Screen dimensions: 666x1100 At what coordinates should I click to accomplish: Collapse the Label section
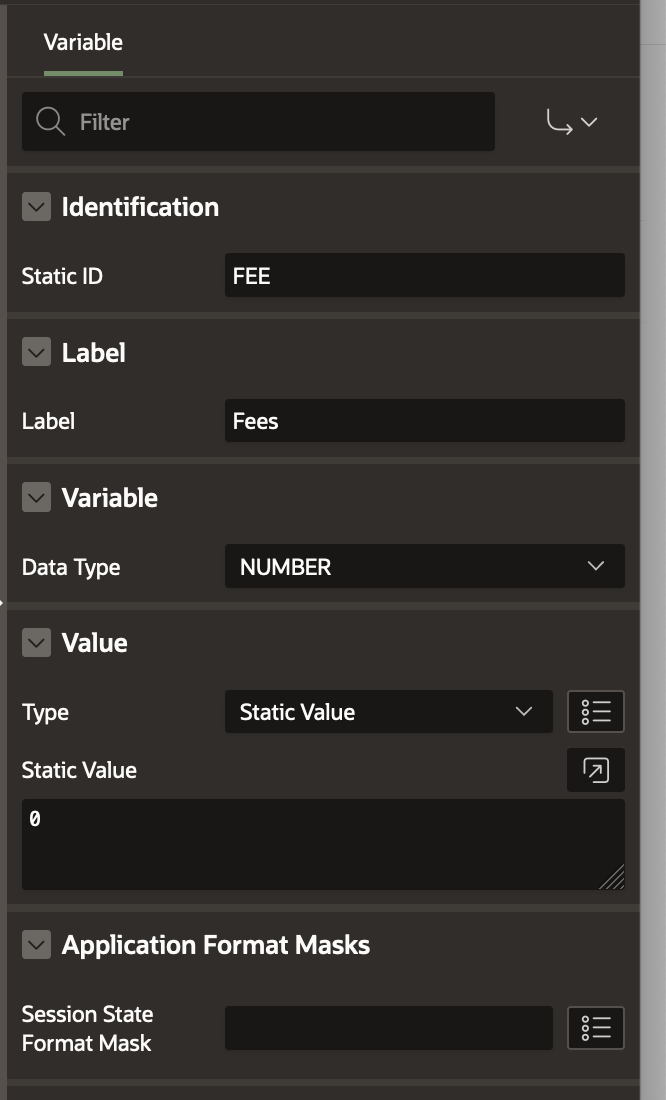tap(36, 353)
